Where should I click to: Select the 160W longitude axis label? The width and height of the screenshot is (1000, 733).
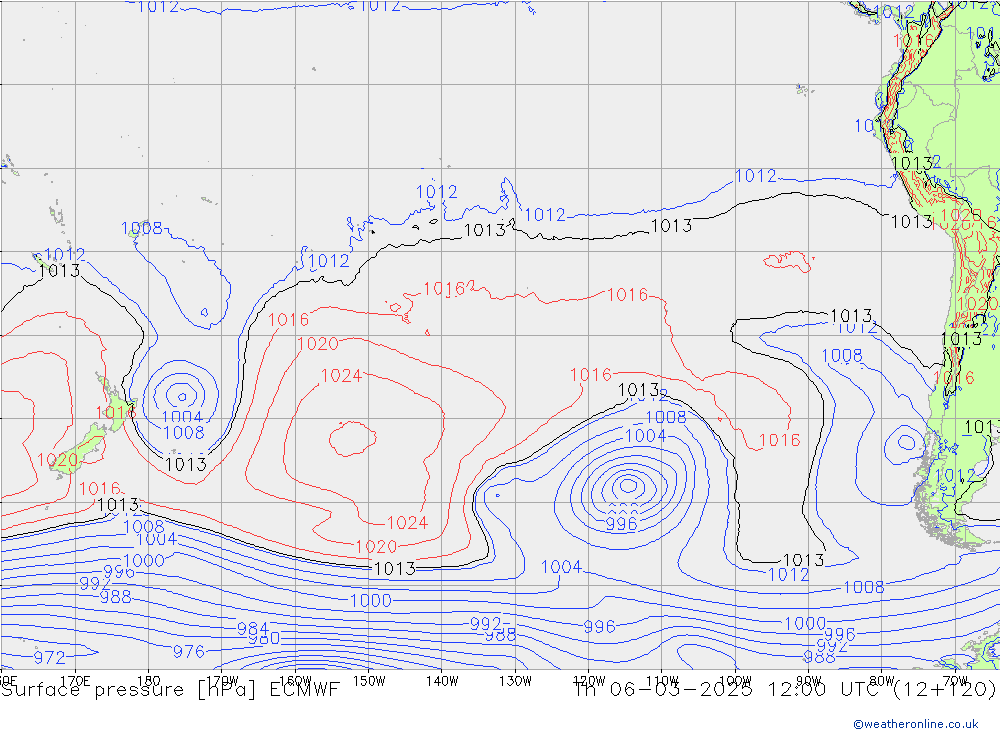point(295,681)
